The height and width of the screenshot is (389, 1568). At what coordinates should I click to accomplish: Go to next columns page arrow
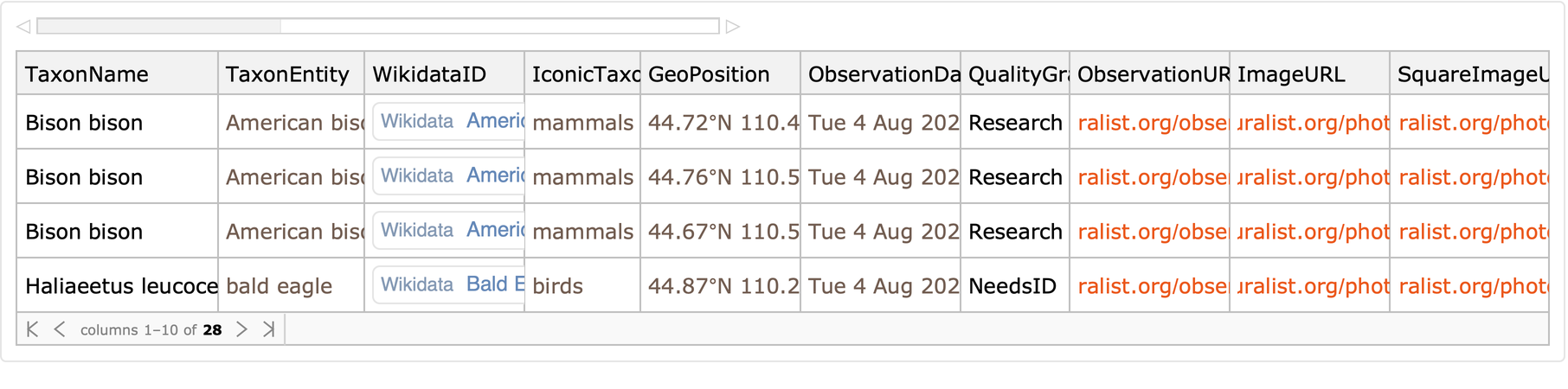(242, 329)
